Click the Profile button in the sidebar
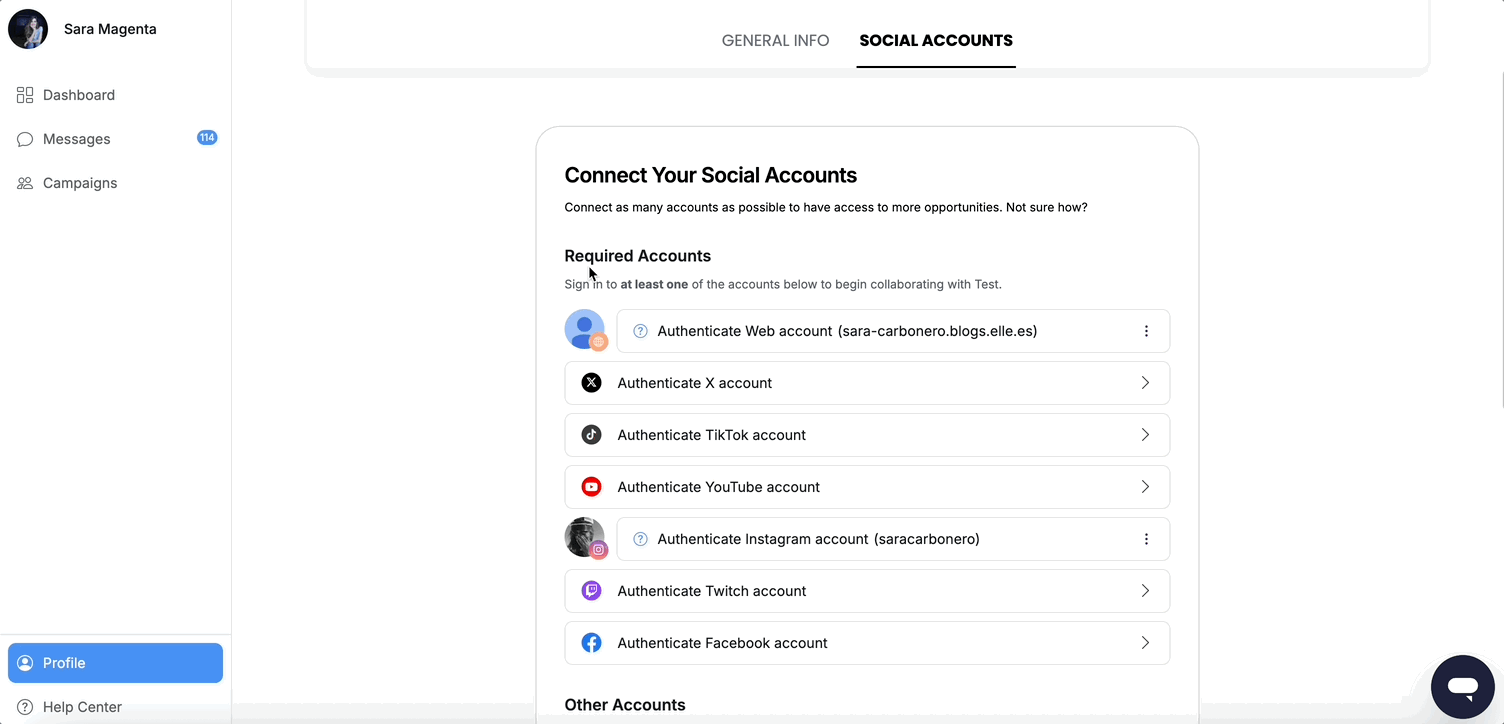Image resolution: width=1504 pixels, height=724 pixels. pos(115,662)
